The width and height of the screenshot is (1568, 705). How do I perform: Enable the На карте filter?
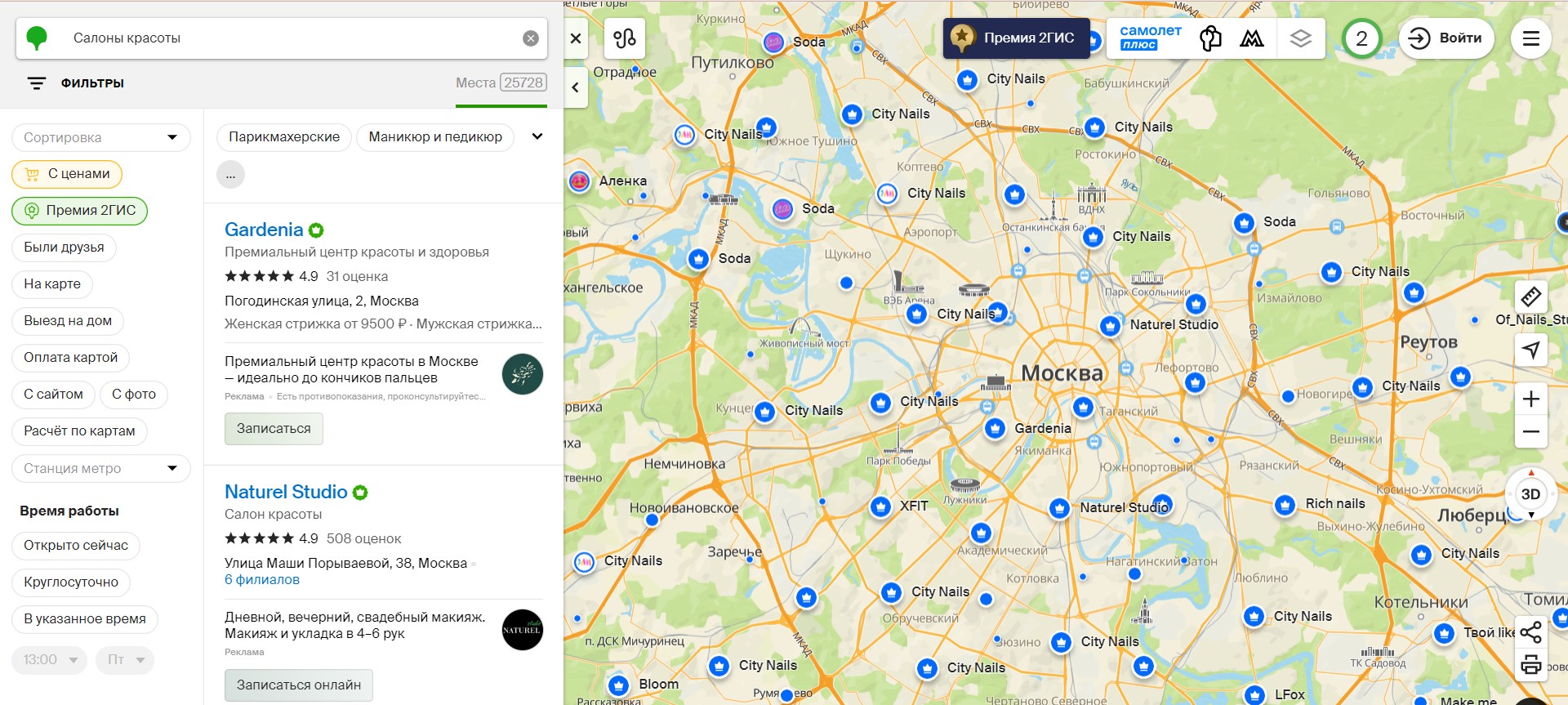[x=52, y=284]
